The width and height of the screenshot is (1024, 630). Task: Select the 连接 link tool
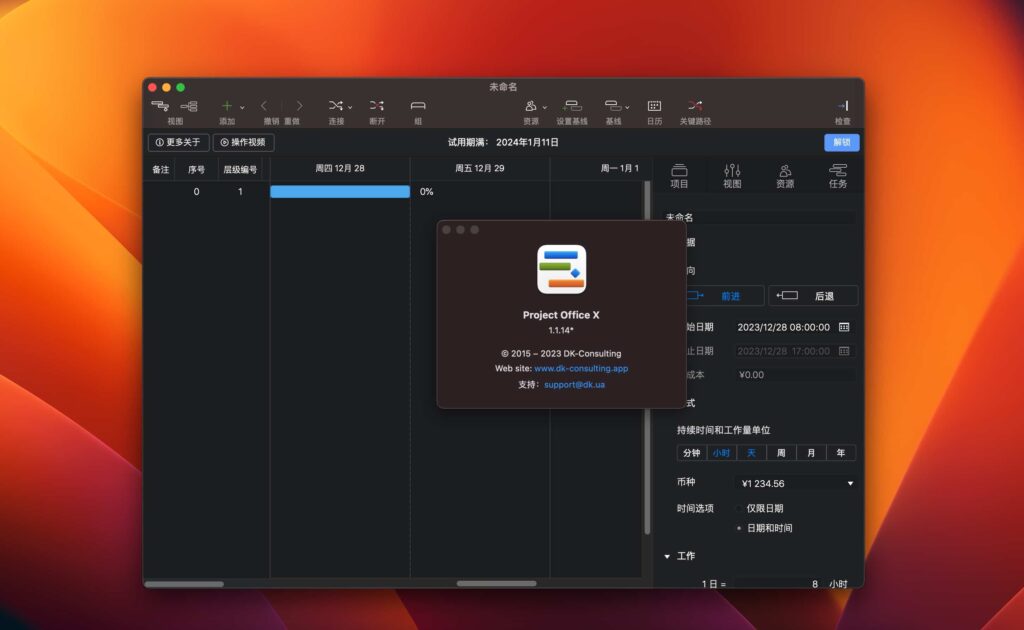(x=337, y=105)
